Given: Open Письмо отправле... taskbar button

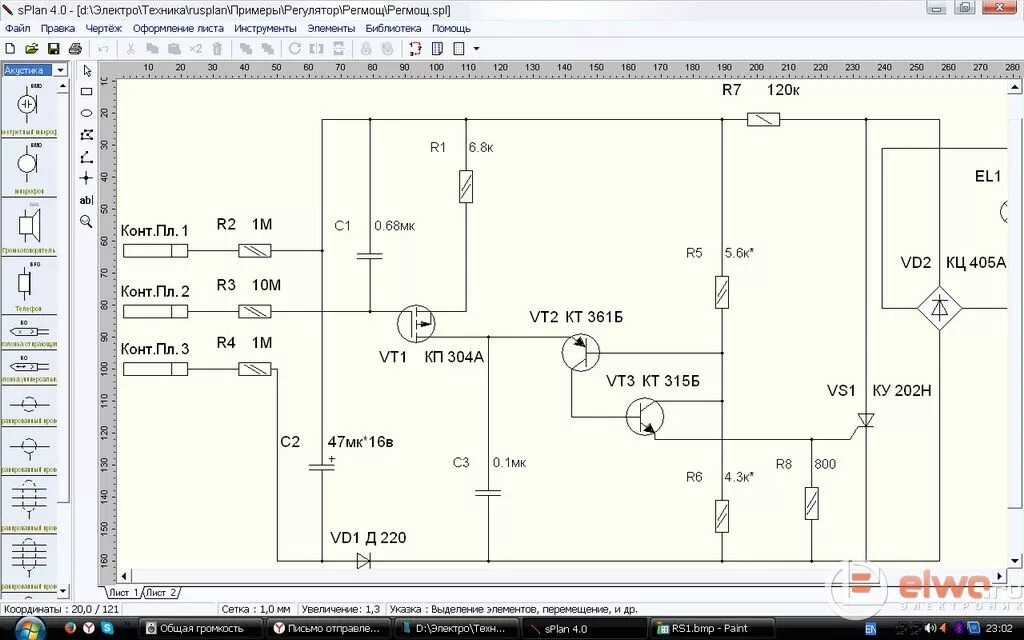Looking at the screenshot, I should [329, 628].
